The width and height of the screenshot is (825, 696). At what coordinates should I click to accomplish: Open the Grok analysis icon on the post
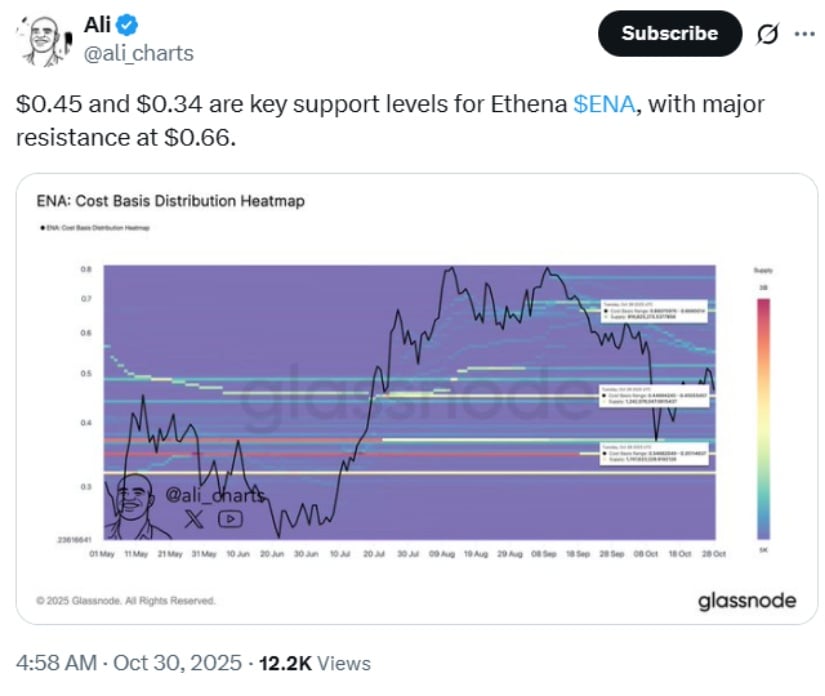[770, 33]
